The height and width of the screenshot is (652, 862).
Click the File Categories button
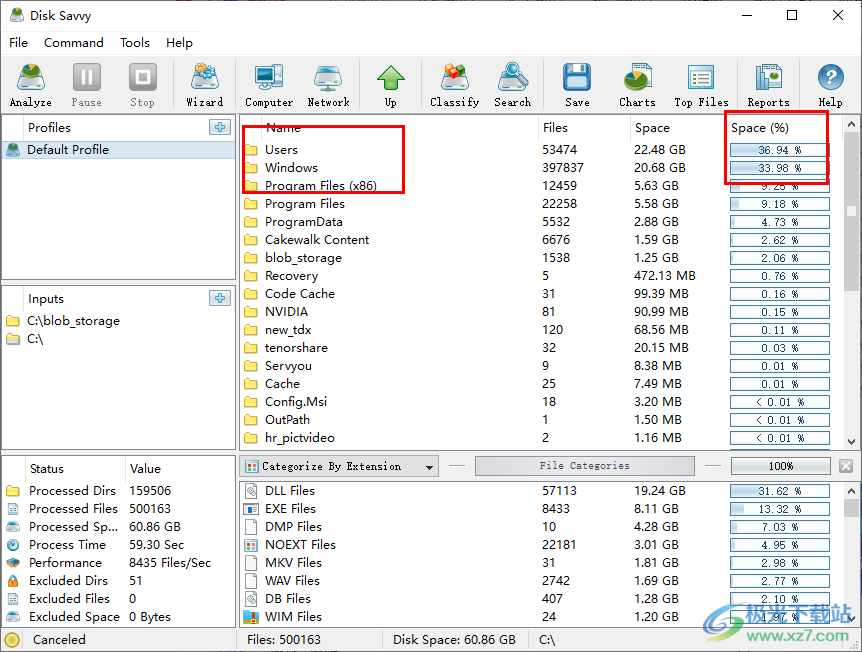pyautogui.click(x=584, y=466)
